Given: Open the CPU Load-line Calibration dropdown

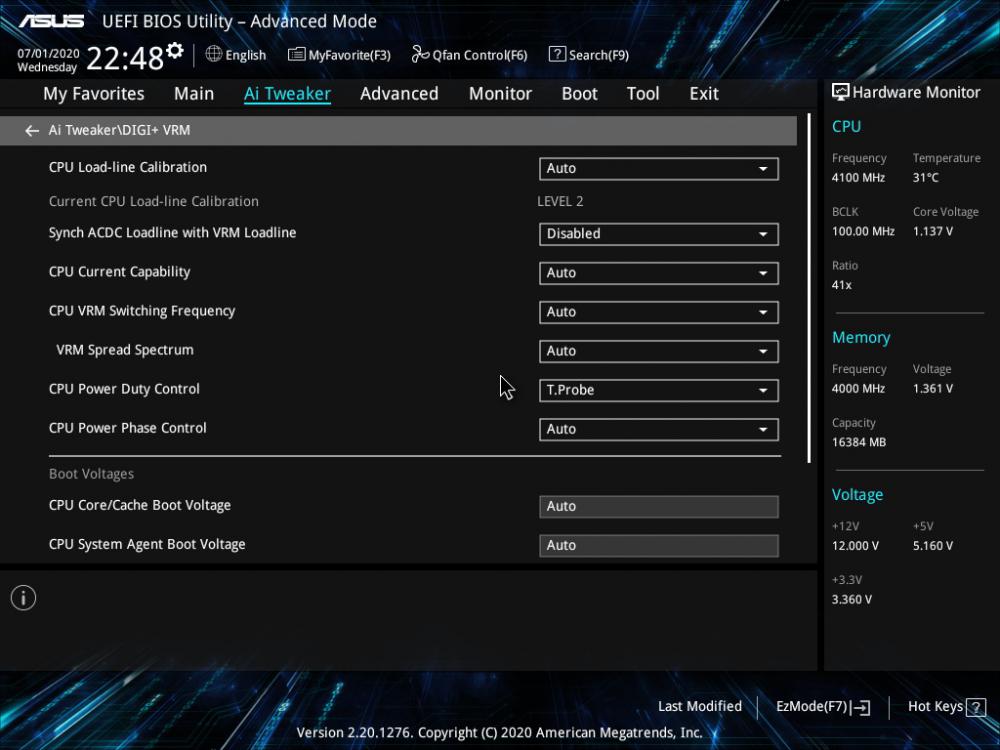Looking at the screenshot, I should 659,168.
